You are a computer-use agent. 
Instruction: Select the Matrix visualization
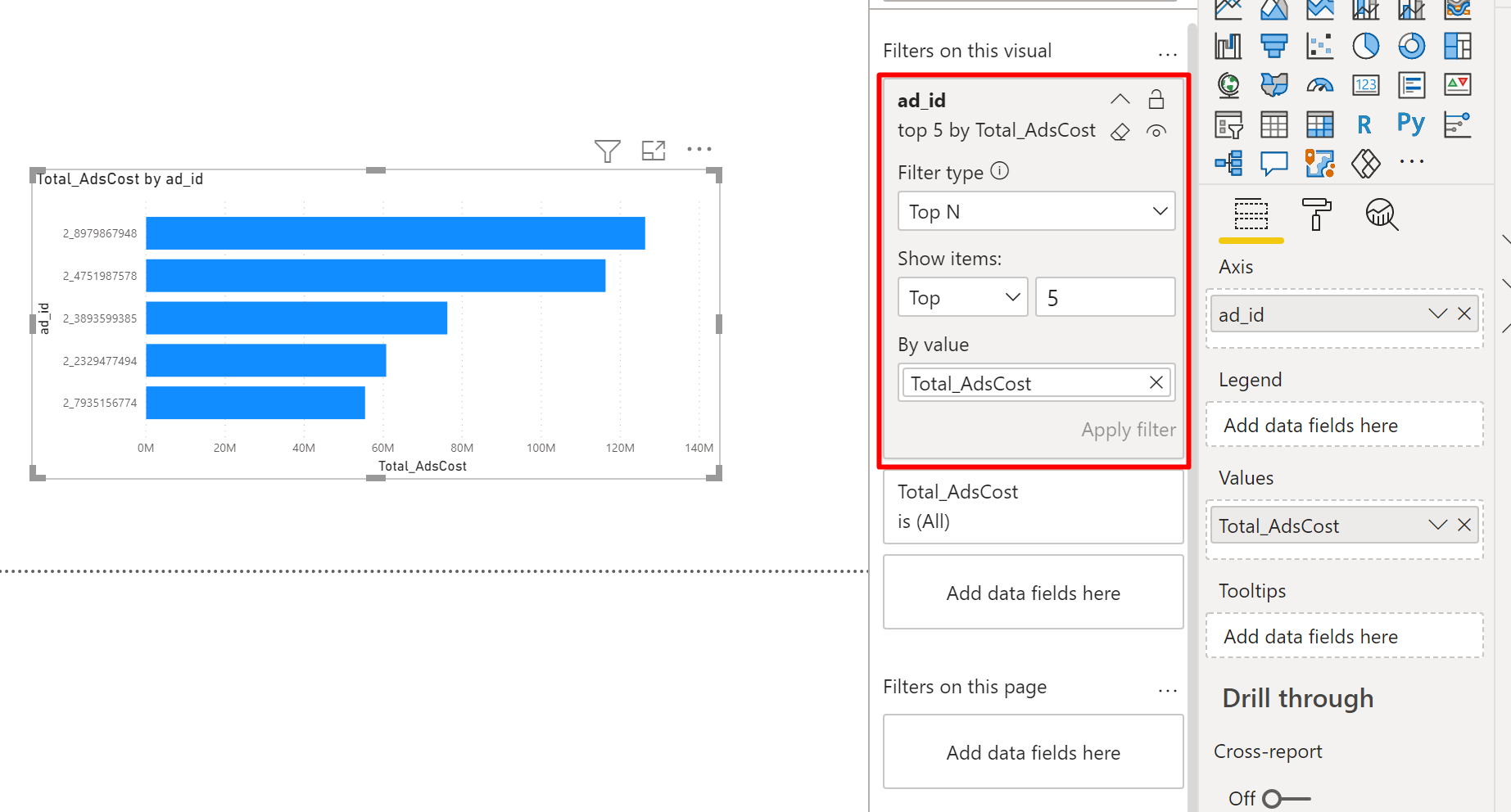tap(1319, 124)
